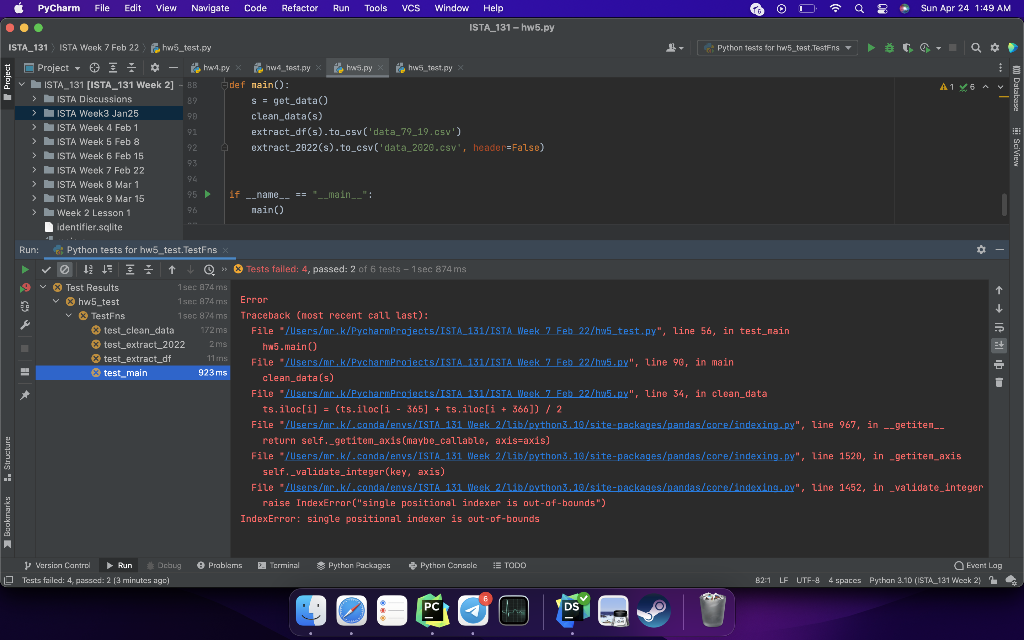Image resolution: width=1024 pixels, height=640 pixels.
Task: Open the Refactor menu
Action: click(299, 8)
